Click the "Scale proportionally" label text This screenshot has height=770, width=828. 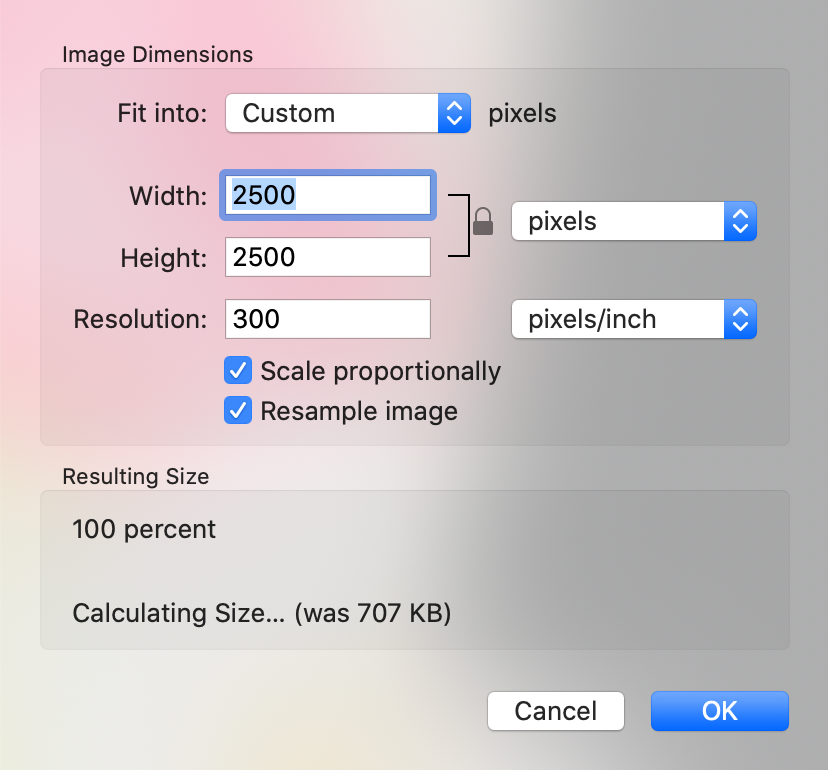(x=380, y=371)
